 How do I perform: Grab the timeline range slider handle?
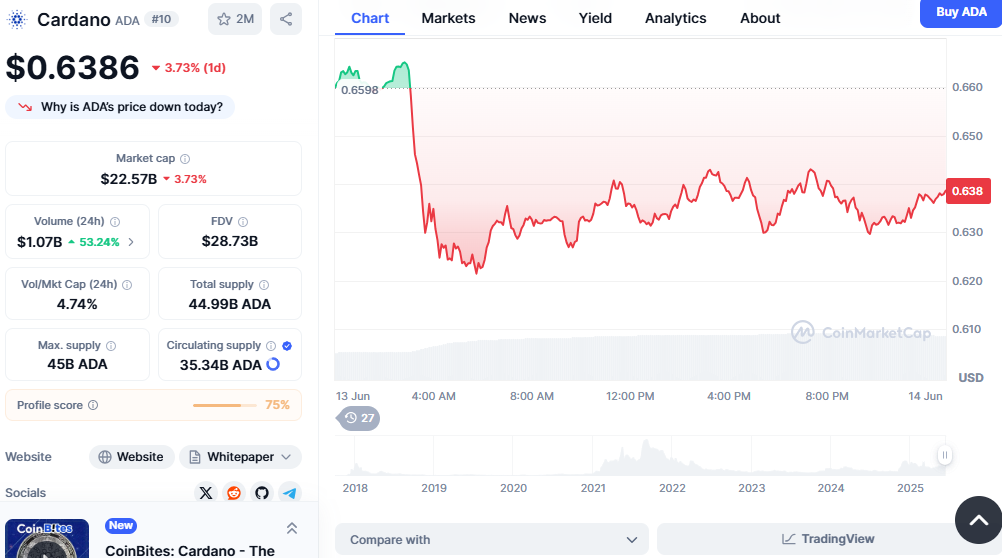pyautogui.click(x=944, y=455)
